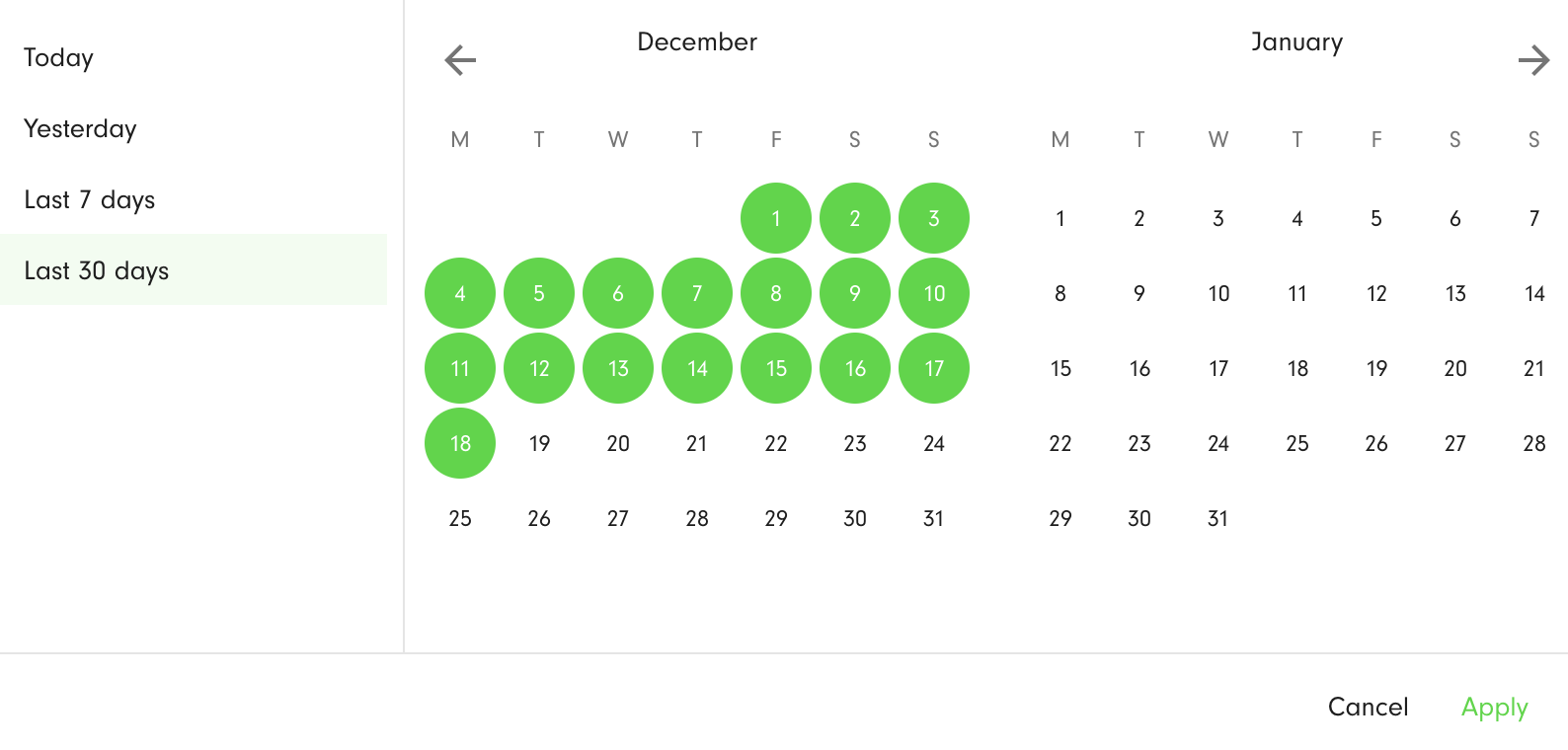Go to previous month with left arrow

460,60
